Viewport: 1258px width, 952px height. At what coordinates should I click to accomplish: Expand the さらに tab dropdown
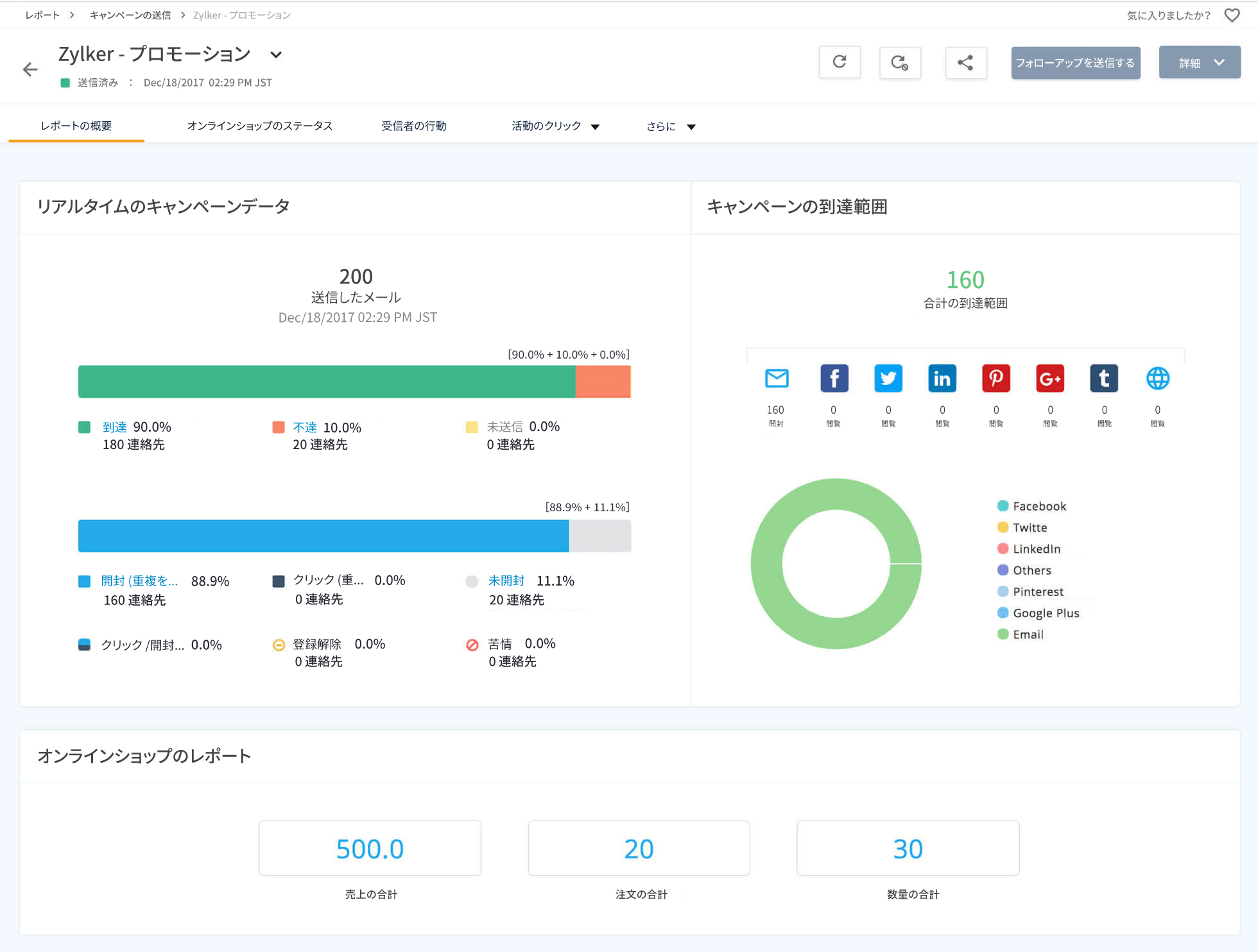tap(691, 127)
